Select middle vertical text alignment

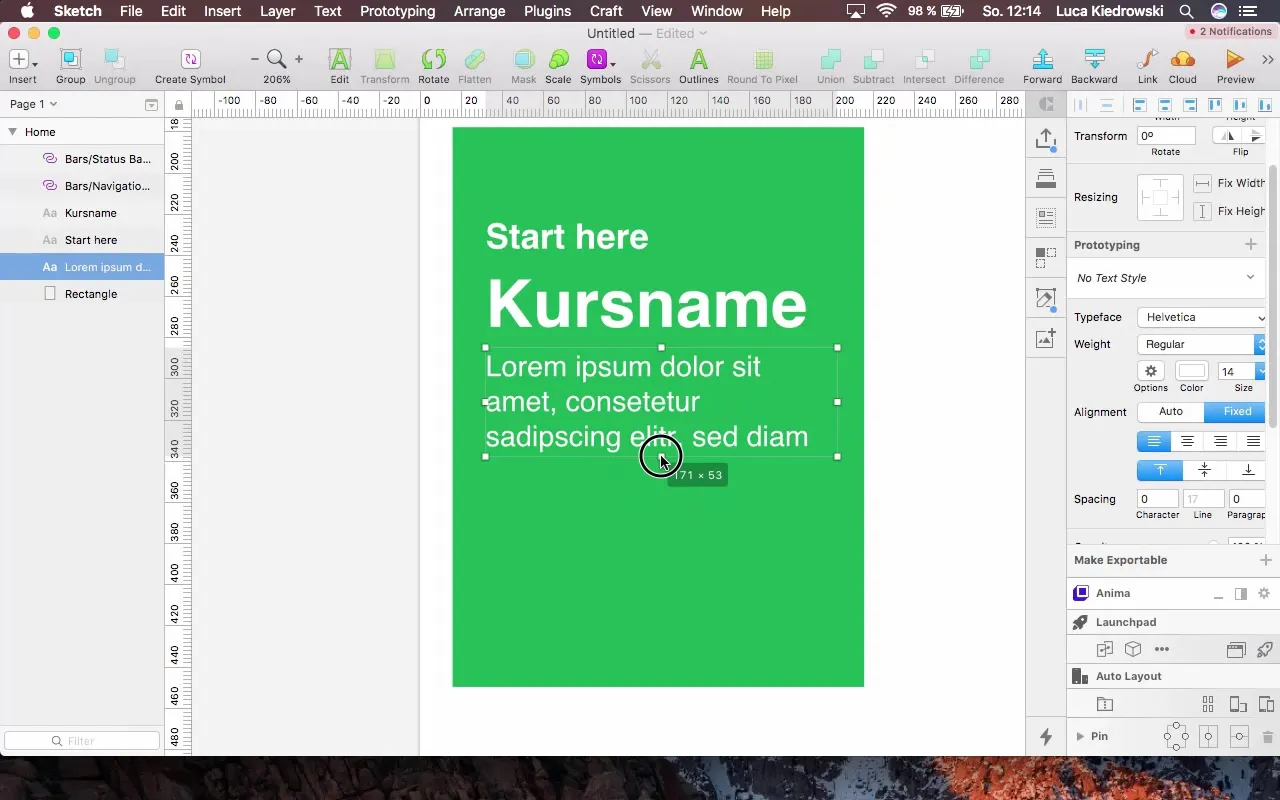coord(1204,470)
